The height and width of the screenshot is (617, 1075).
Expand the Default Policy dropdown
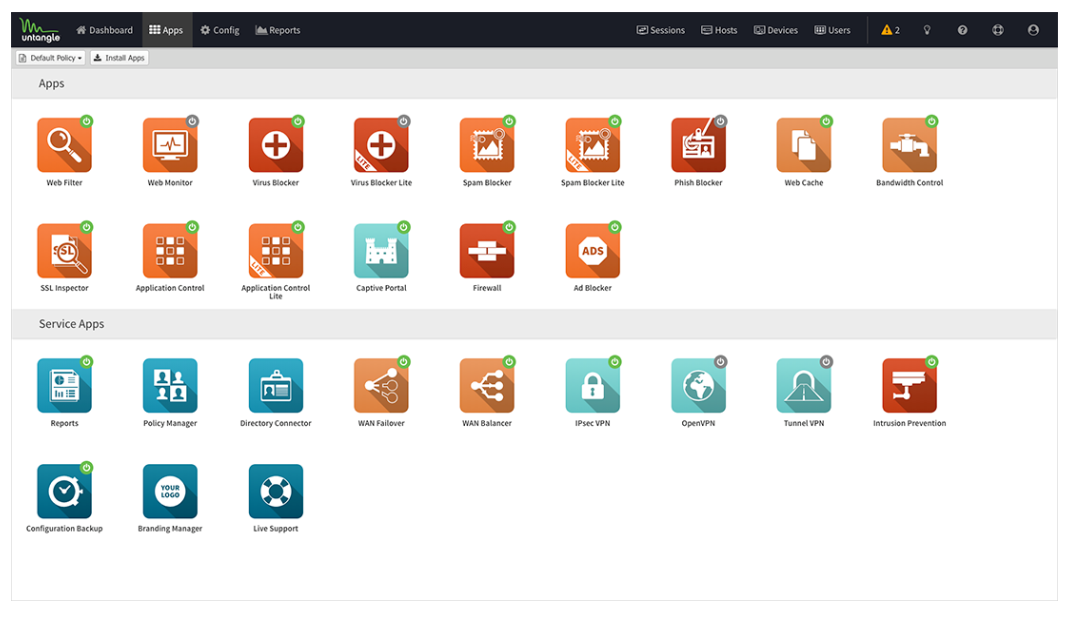pos(50,58)
